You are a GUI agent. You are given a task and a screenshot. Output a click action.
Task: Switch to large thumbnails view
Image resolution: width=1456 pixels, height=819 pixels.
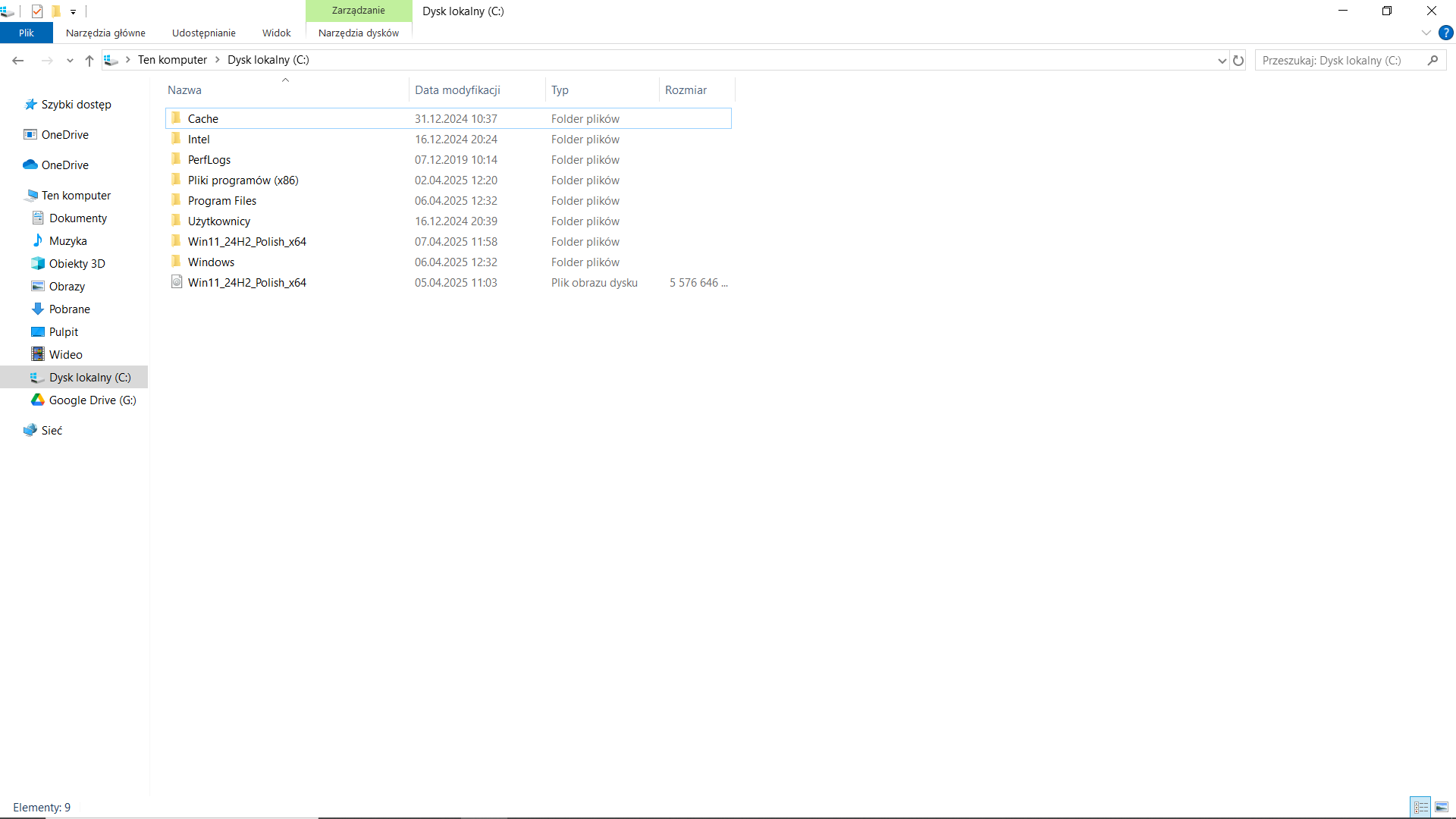pos(1442,807)
